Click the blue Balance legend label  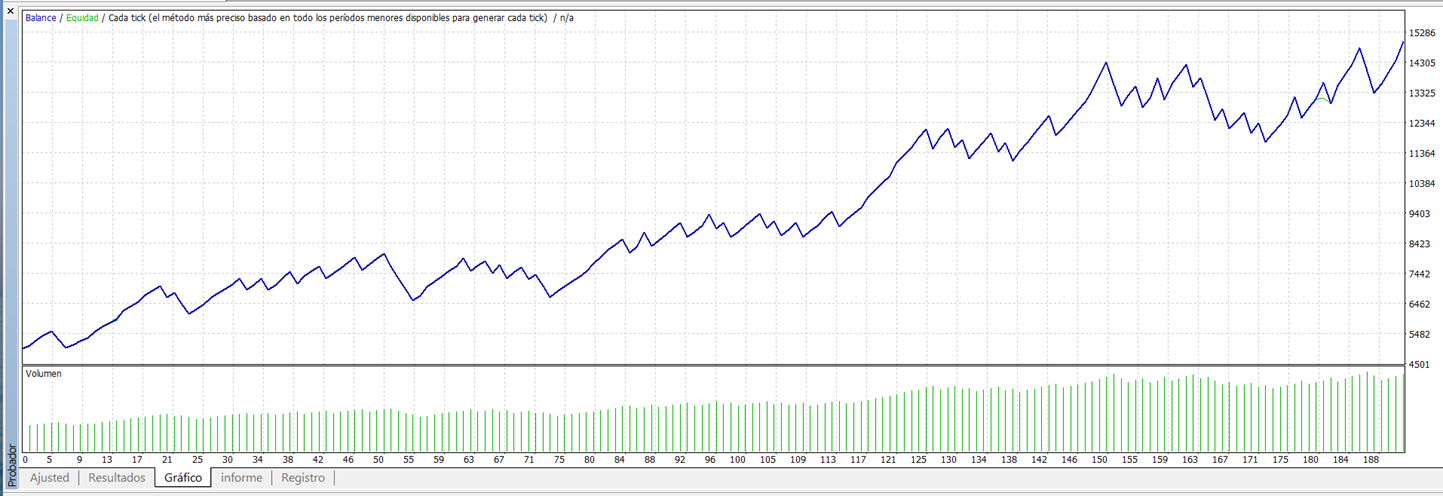(x=42, y=18)
